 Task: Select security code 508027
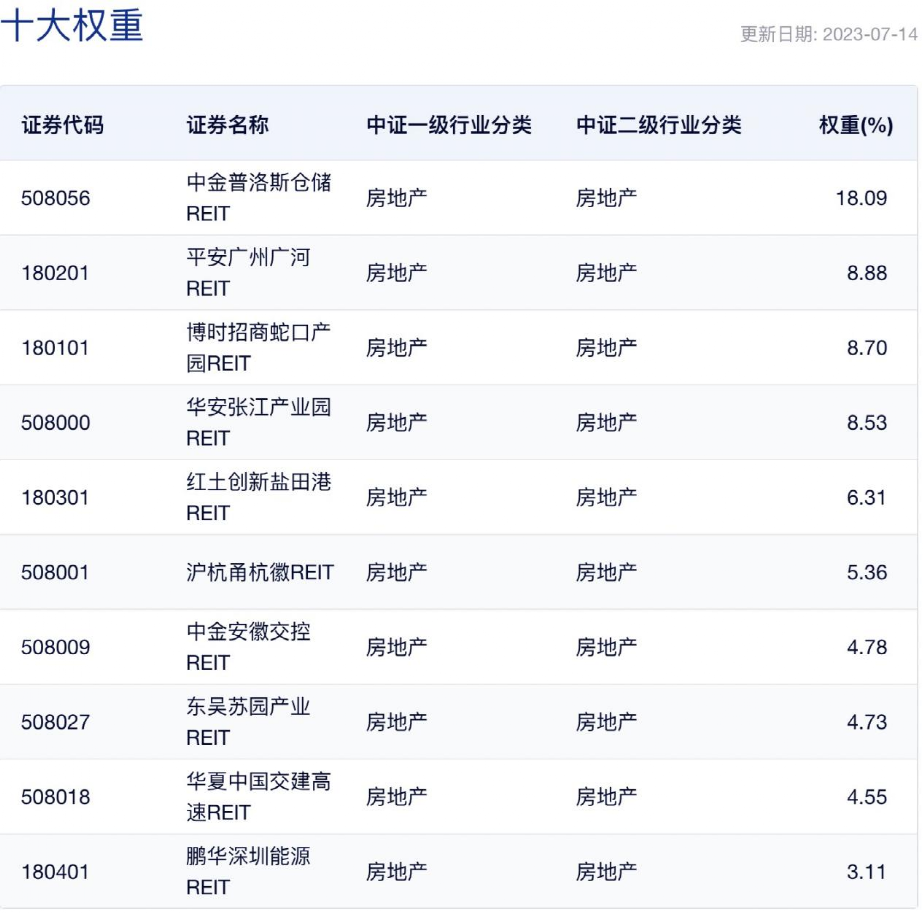(x=55, y=722)
